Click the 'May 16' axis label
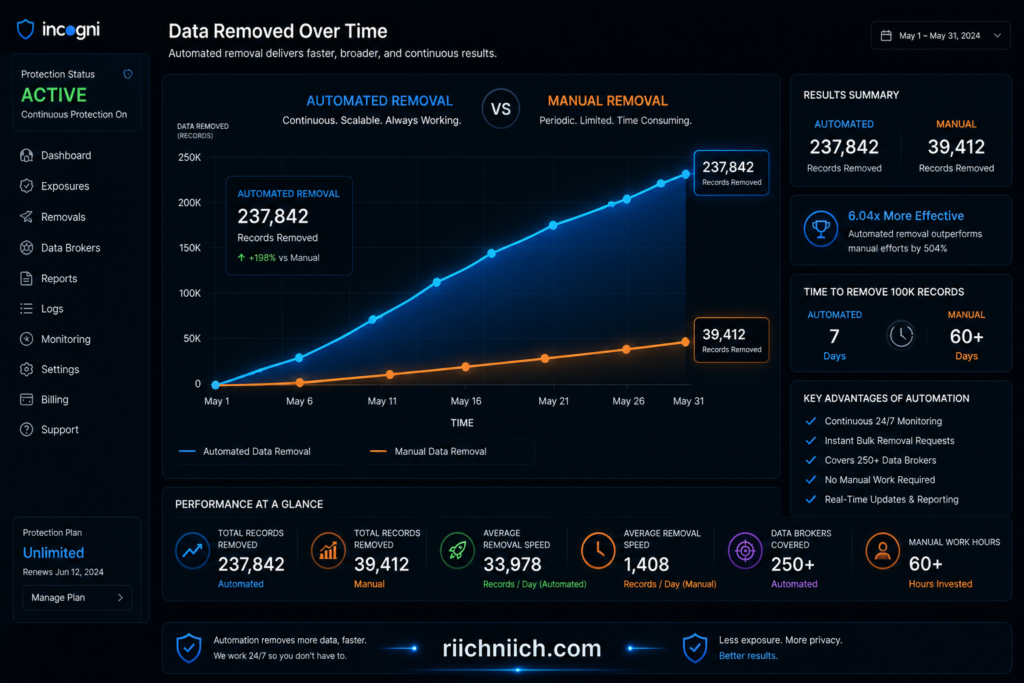The width and height of the screenshot is (1024, 683). [x=466, y=401]
